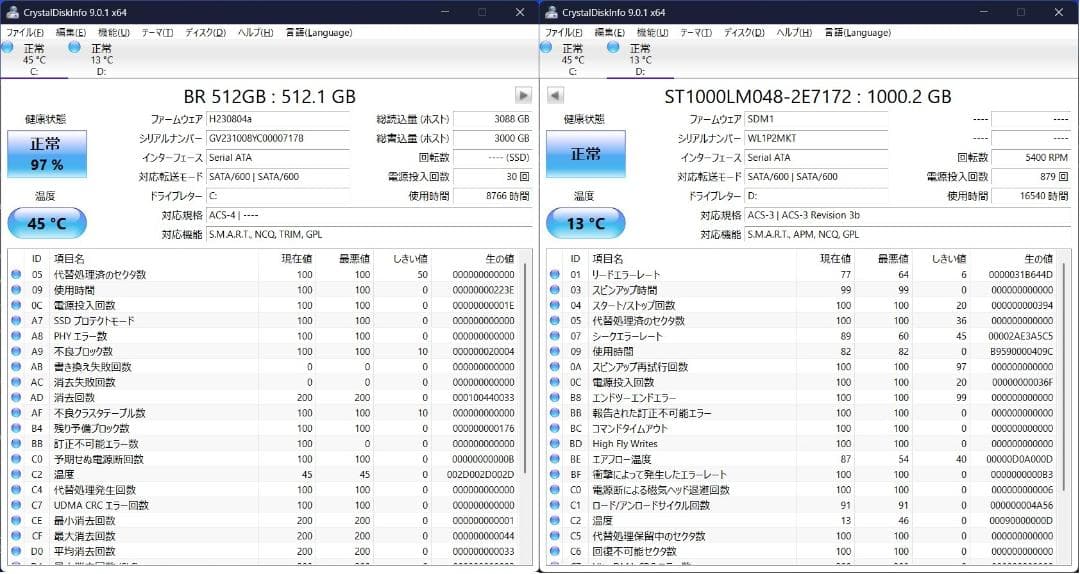Click status icon of 予期せぬ電源断回数 row

(x=16, y=459)
